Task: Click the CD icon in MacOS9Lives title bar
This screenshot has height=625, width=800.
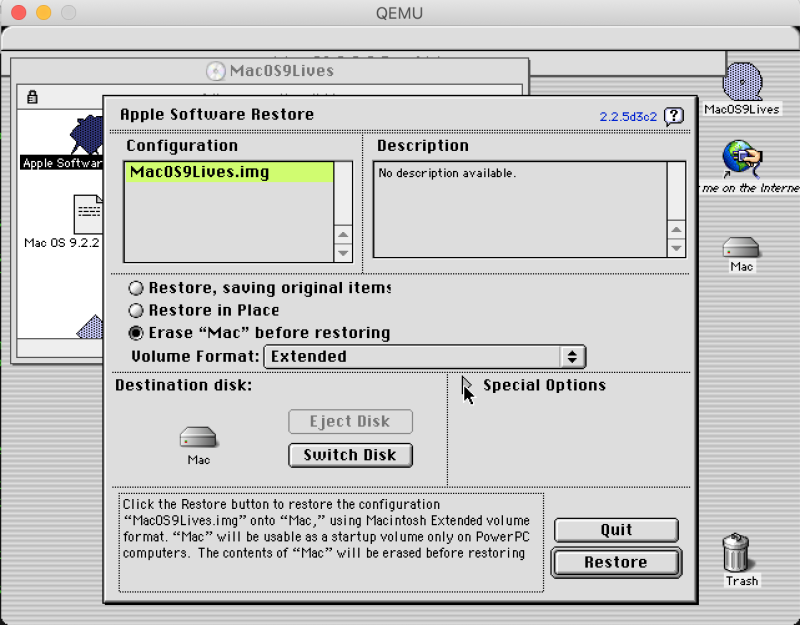Action: (215, 71)
